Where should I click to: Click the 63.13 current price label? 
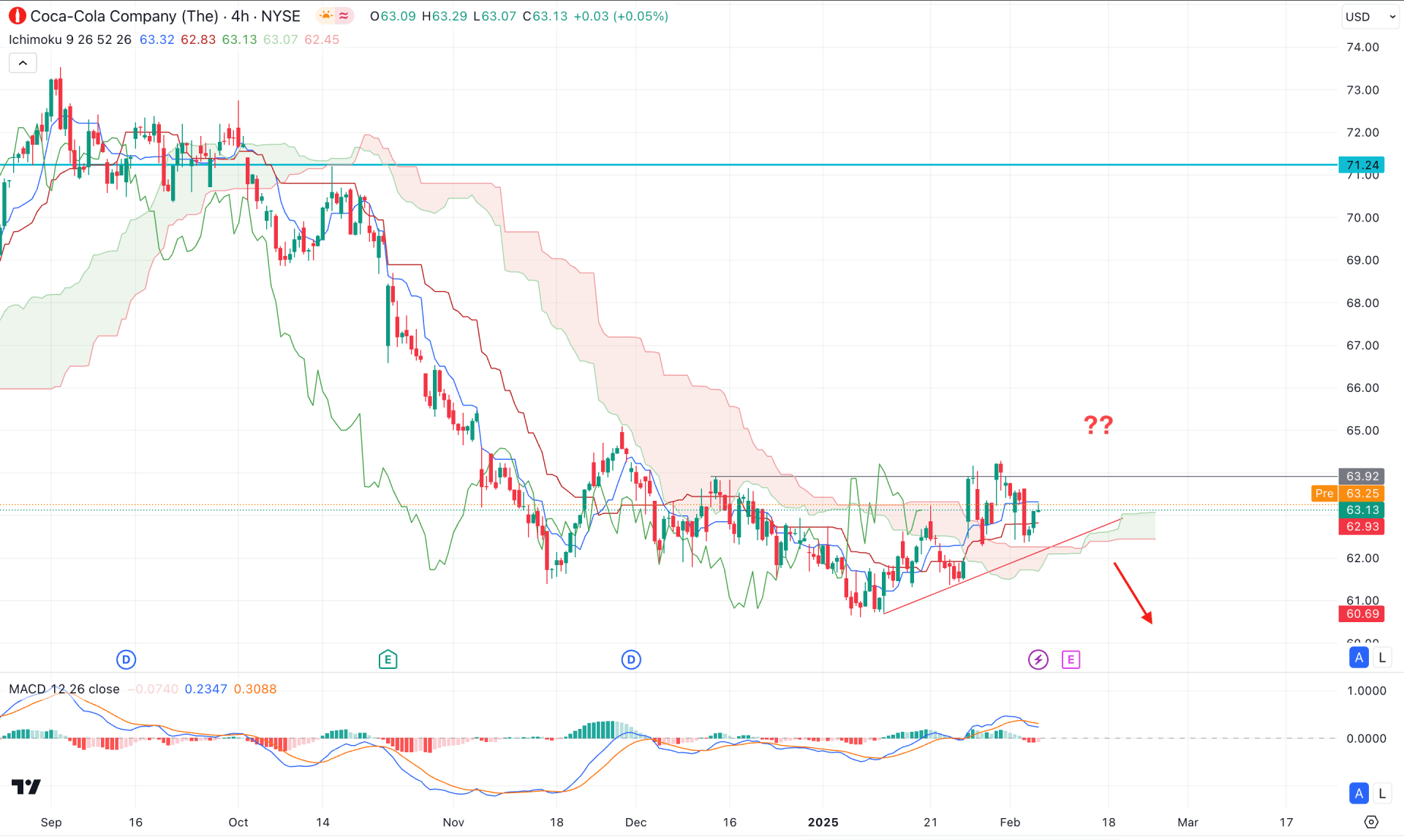pyautogui.click(x=1361, y=510)
